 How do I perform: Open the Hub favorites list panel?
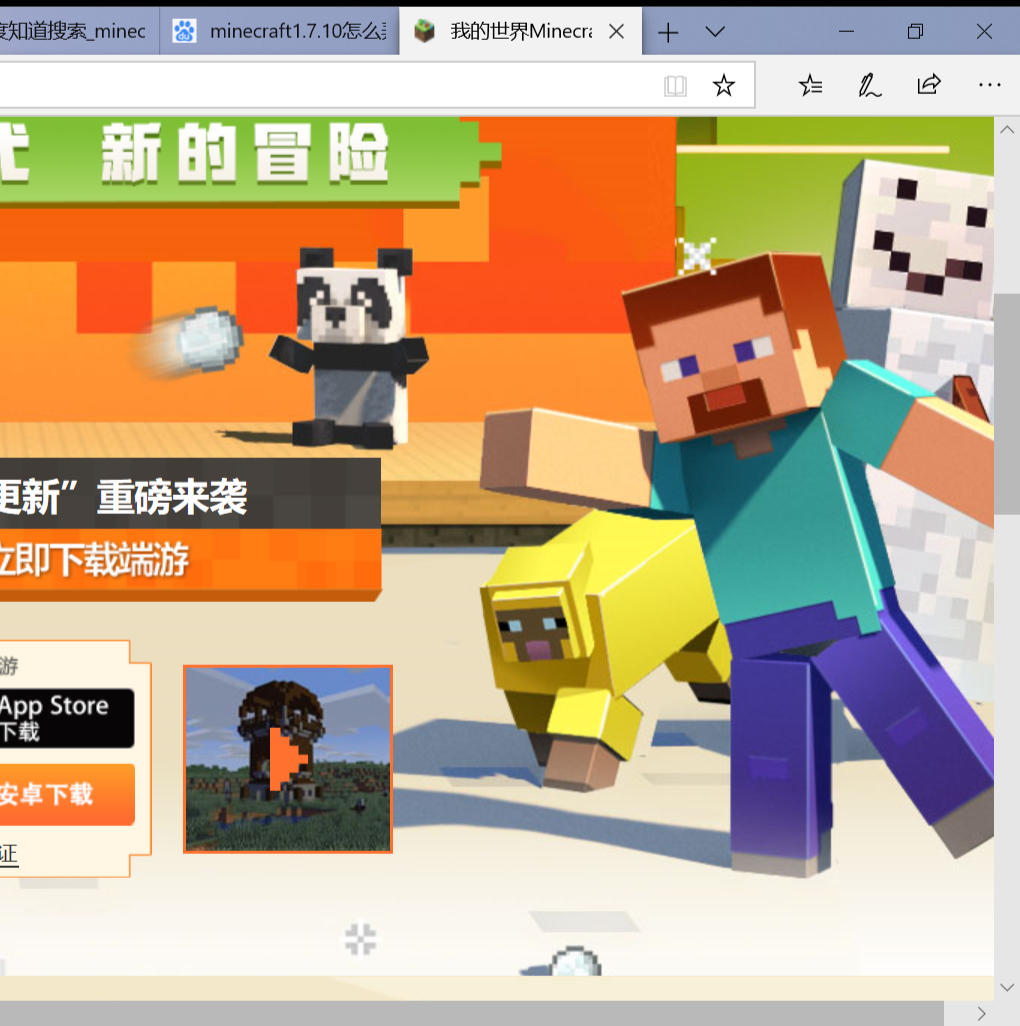(x=810, y=85)
